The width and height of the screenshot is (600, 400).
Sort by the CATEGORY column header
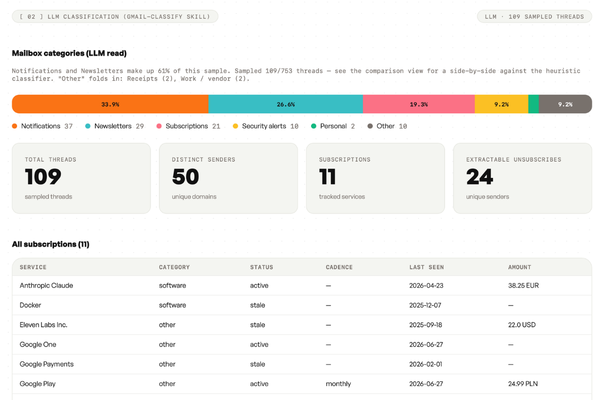(174, 267)
